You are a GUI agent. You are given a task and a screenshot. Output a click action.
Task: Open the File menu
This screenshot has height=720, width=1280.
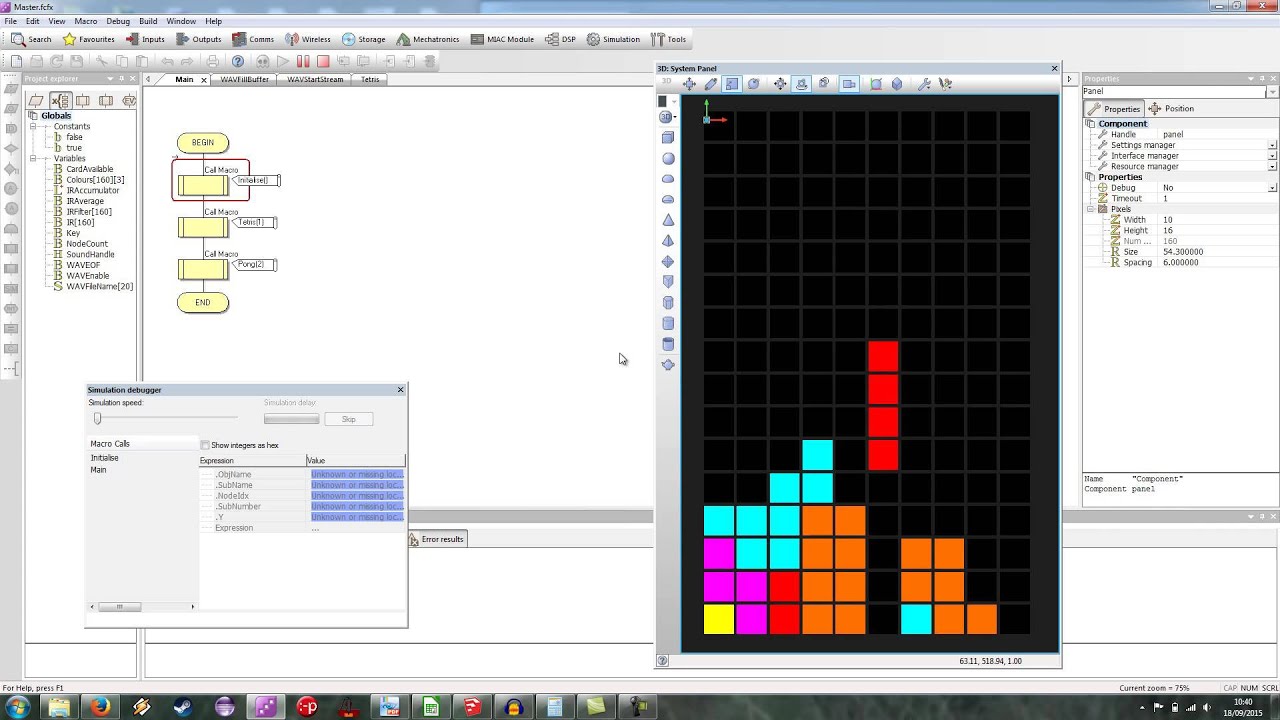(10, 21)
